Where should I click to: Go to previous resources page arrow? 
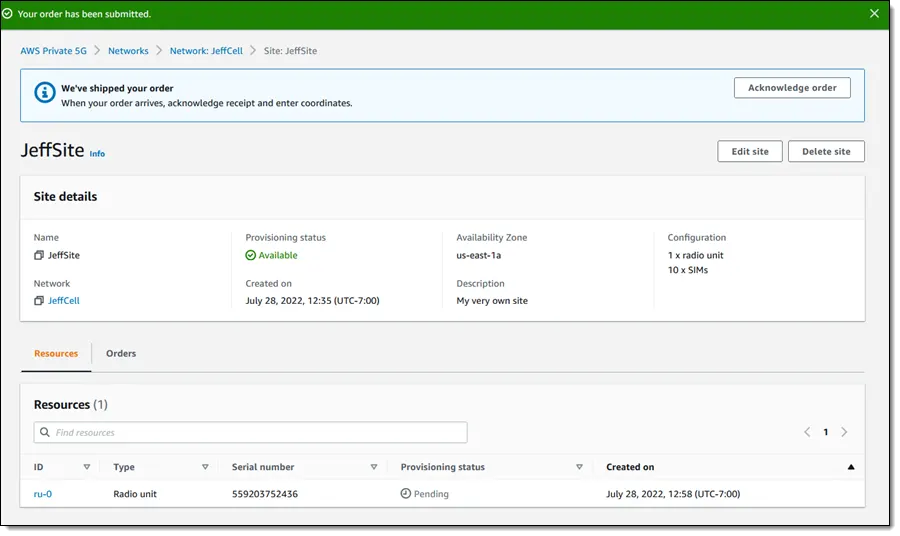tap(806, 432)
